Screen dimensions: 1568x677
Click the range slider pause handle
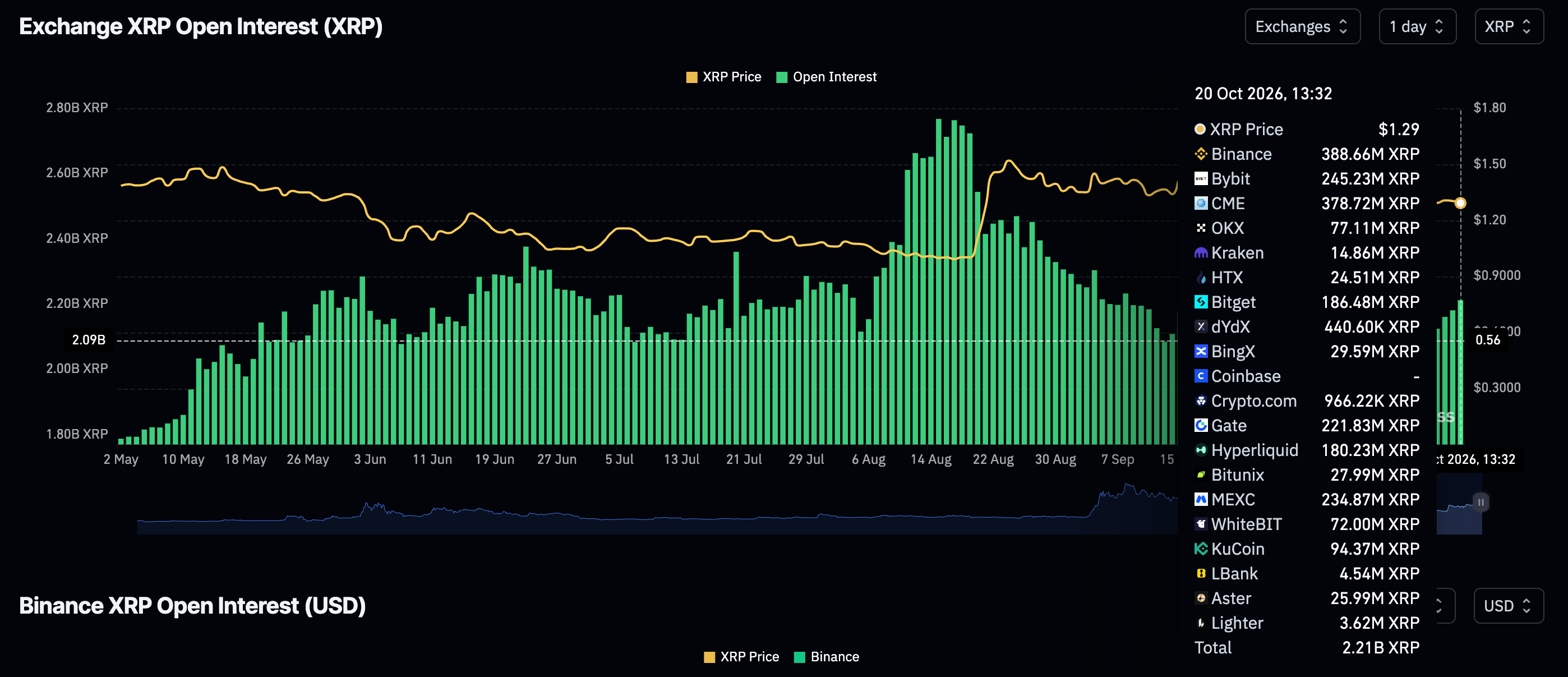[1481, 502]
